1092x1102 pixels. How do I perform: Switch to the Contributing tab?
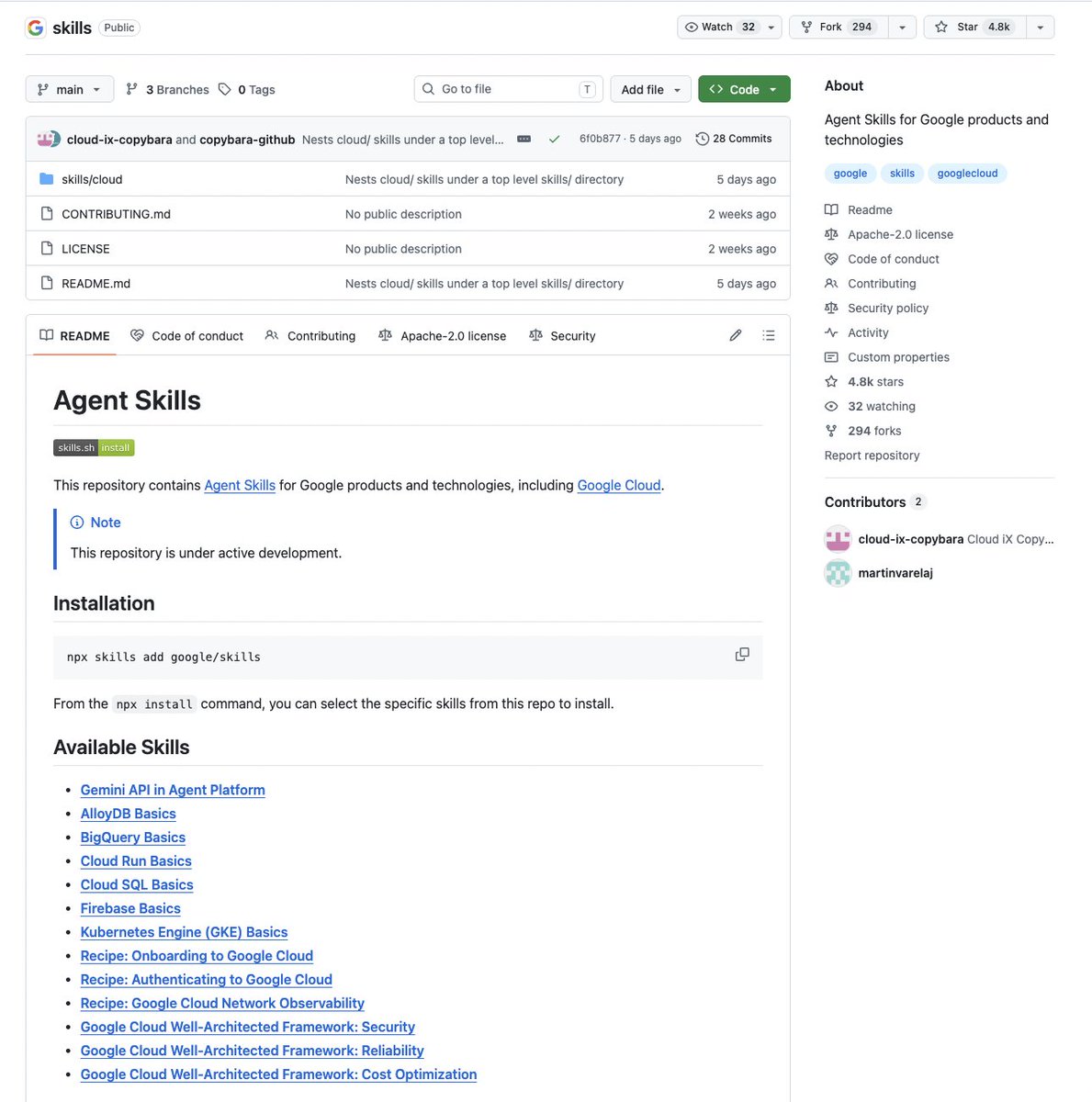click(x=310, y=336)
